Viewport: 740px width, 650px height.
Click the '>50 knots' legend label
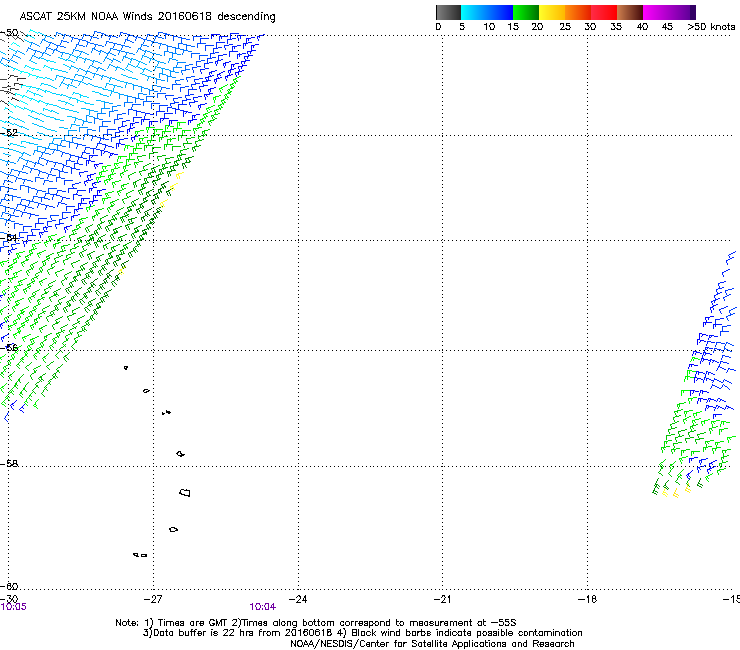711,27
